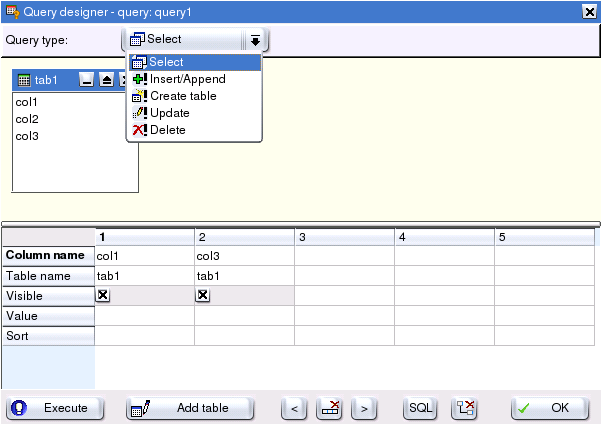Collapse the Query type dropdown arrow
The height and width of the screenshot is (424, 601).
click(x=255, y=40)
